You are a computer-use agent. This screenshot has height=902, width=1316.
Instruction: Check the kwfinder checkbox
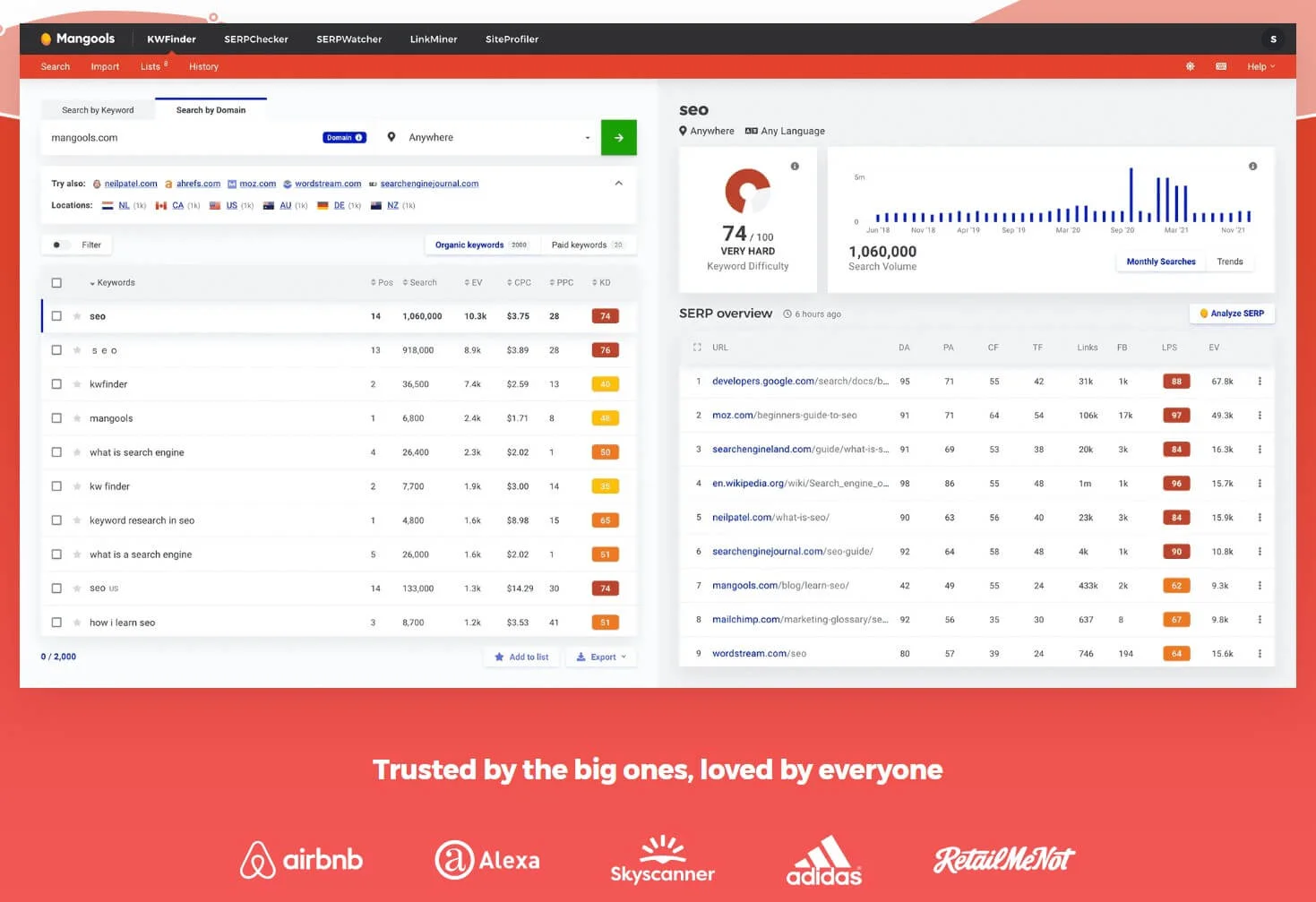pos(56,384)
